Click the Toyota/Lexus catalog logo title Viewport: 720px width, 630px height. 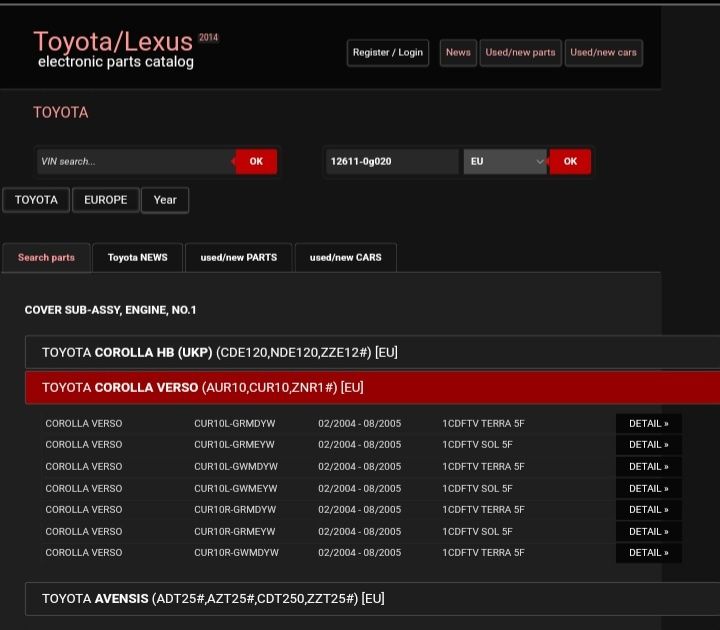pos(113,41)
